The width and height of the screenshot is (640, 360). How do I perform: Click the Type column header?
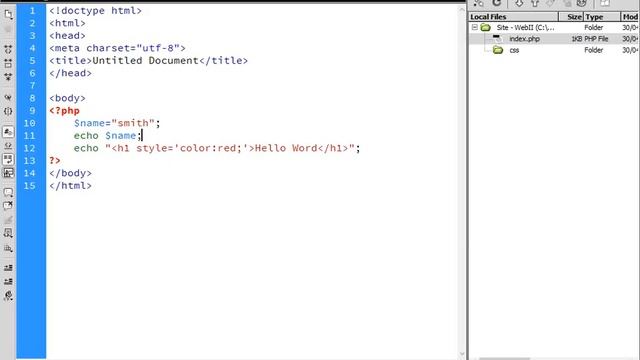coord(602,17)
